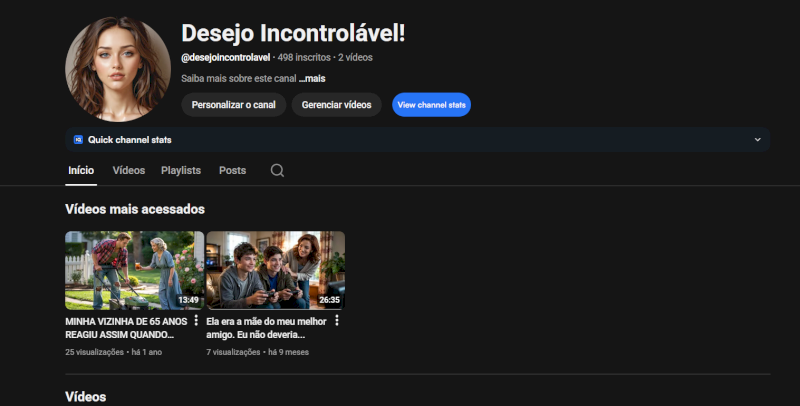
Task: Open options menu for MINHA VIZINHA video
Action: tap(196, 321)
